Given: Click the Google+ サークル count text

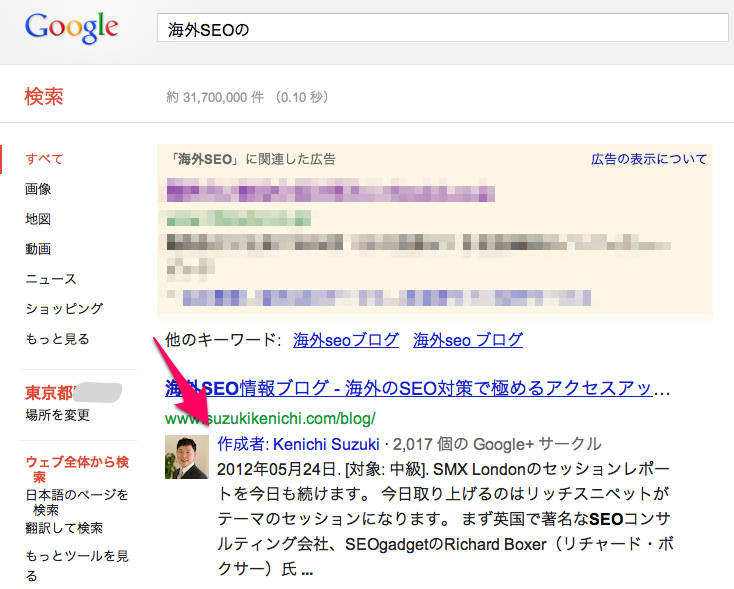Looking at the screenshot, I should [x=497, y=444].
